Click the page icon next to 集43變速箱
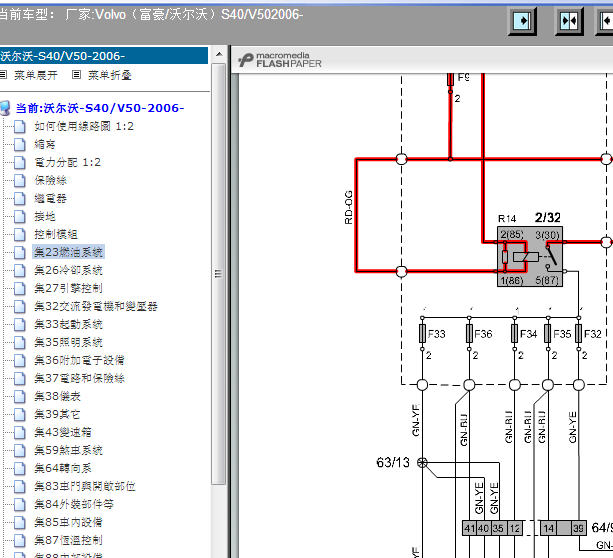 [20, 432]
